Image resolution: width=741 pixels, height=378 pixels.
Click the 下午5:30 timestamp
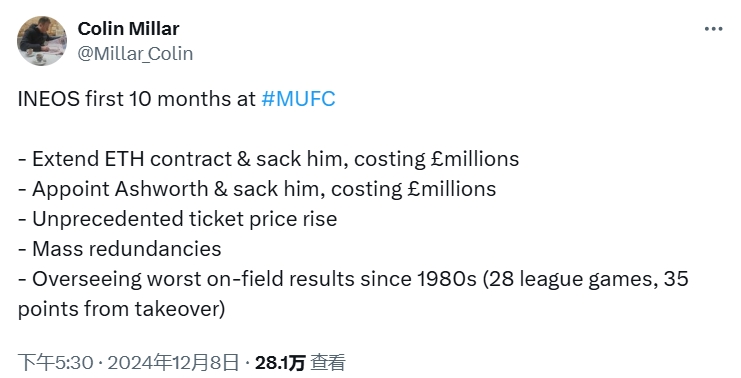[x=55, y=363]
